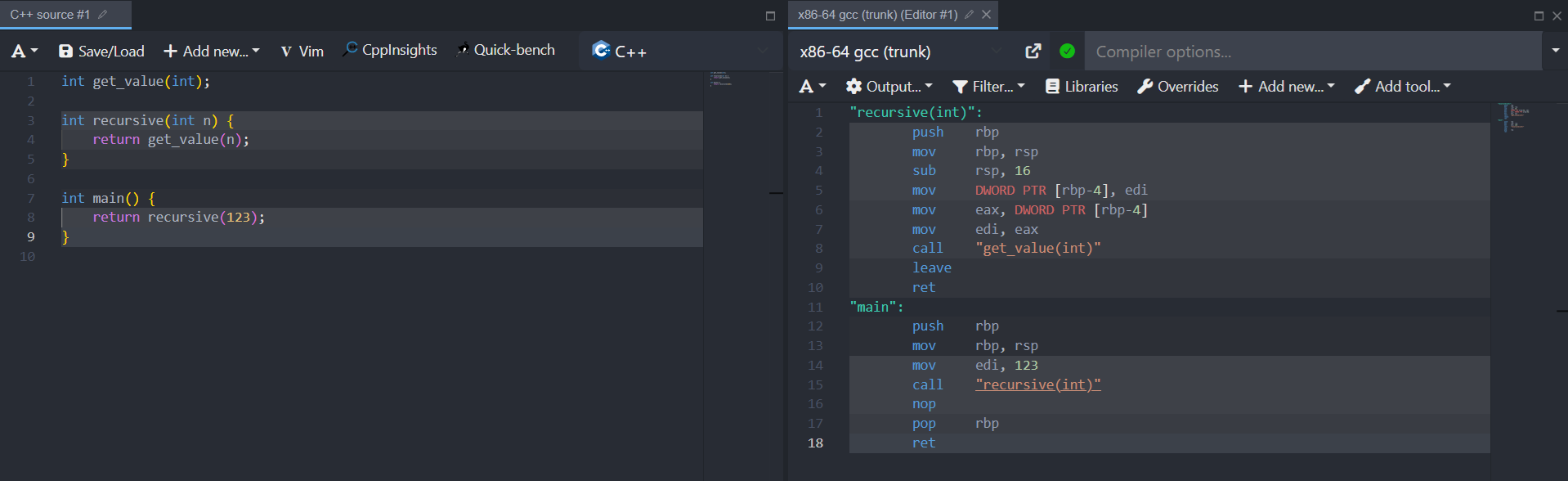Open Add new dropdown in compiler pane
The height and width of the screenshot is (481, 1568).
1287,87
